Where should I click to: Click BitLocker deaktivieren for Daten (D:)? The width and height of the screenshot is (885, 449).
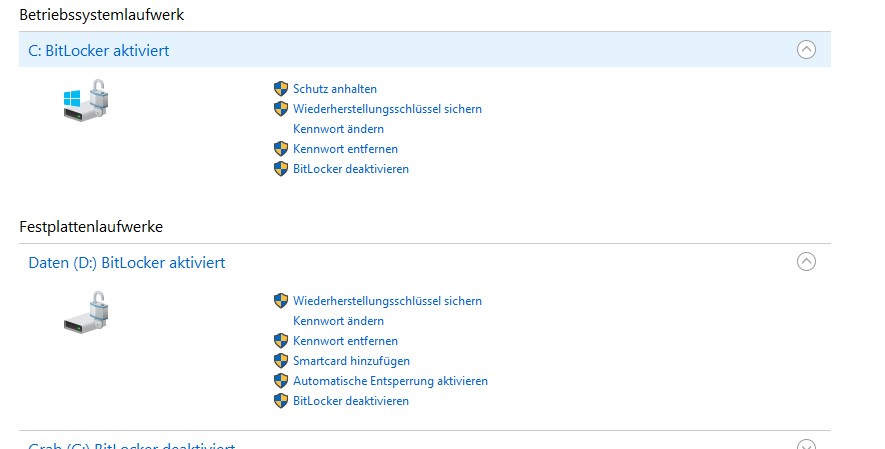pos(350,401)
